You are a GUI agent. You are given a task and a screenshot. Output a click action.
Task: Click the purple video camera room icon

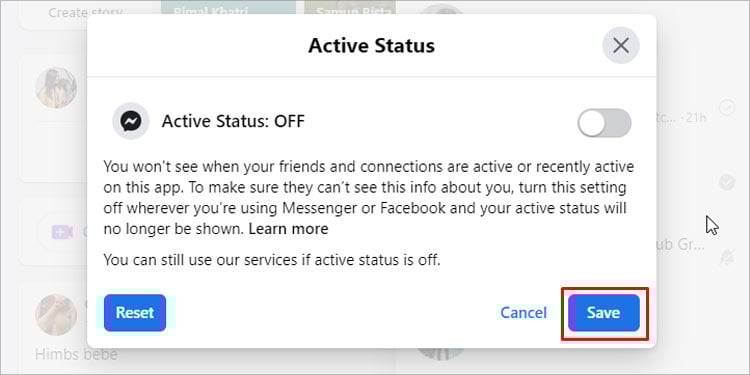pos(62,232)
